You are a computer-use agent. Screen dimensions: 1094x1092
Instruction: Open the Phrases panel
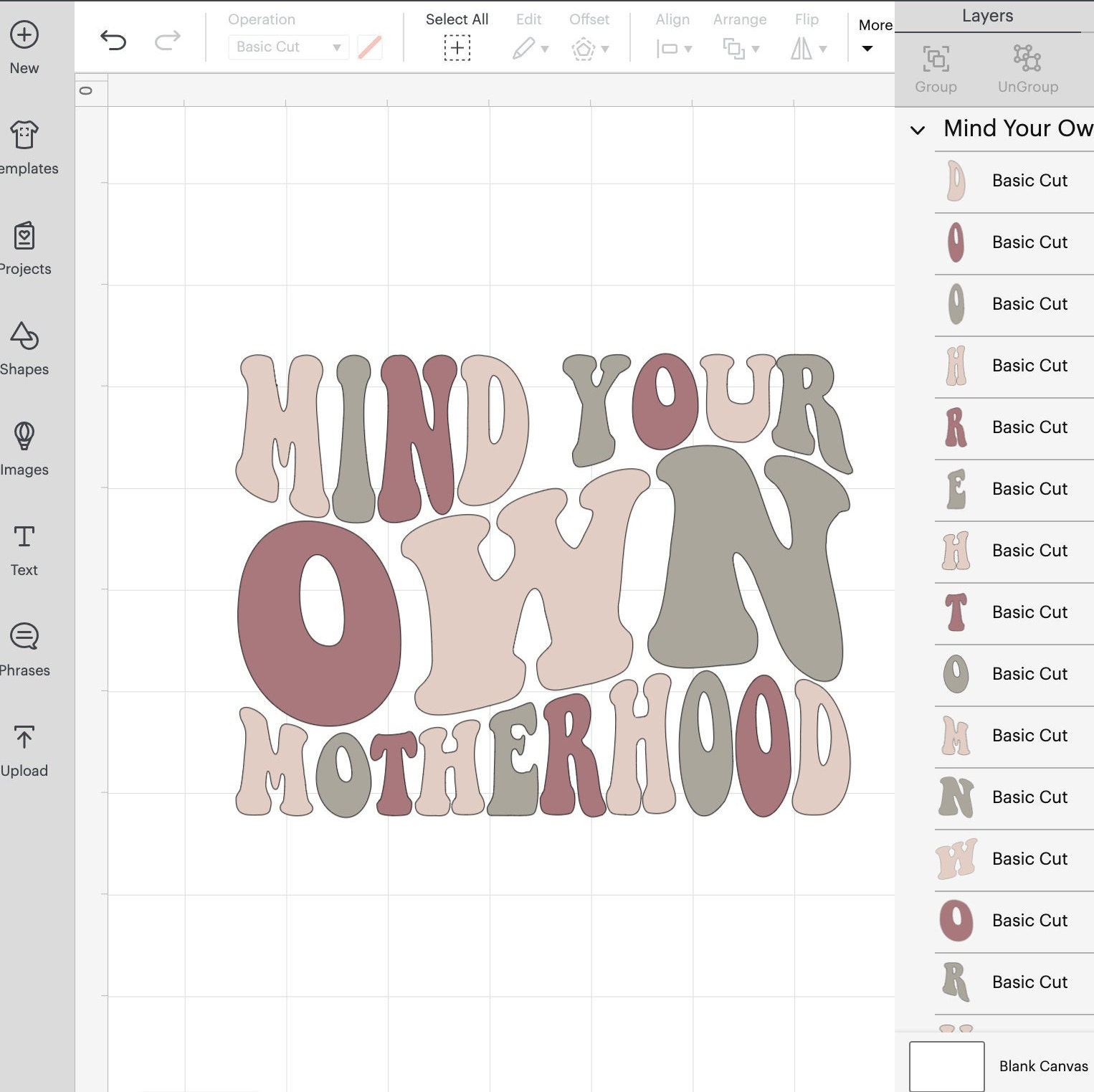coord(24,645)
